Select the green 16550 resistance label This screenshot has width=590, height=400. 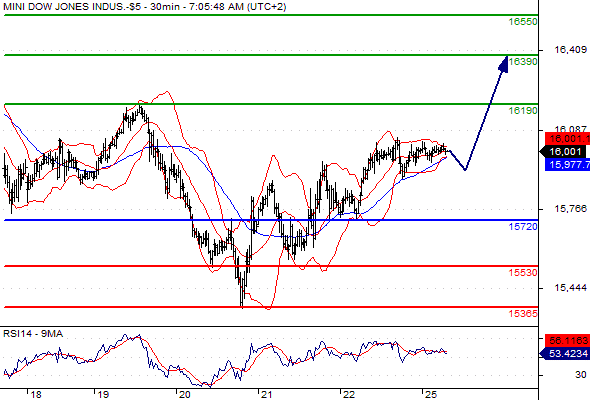click(523, 22)
